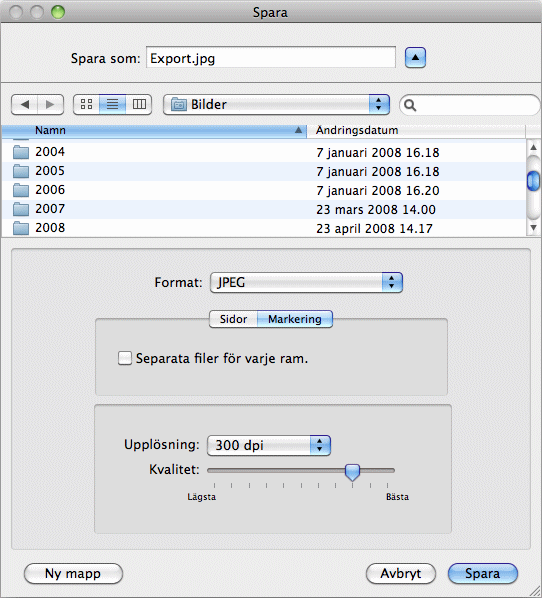
Task: Enable Separata filer för varje ram checkbox
Action: pyautogui.click(x=125, y=358)
